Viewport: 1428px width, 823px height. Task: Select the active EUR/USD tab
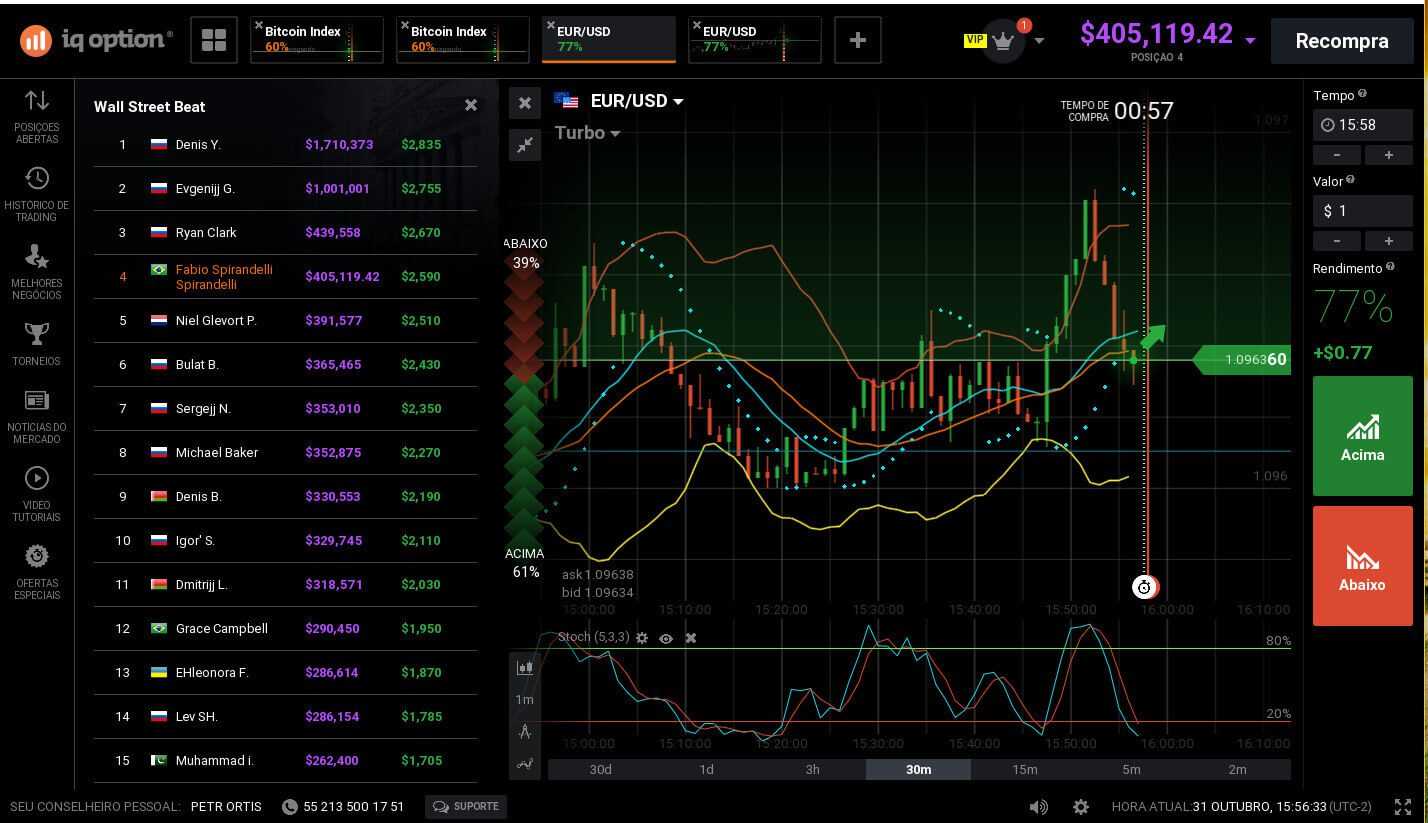[609, 40]
